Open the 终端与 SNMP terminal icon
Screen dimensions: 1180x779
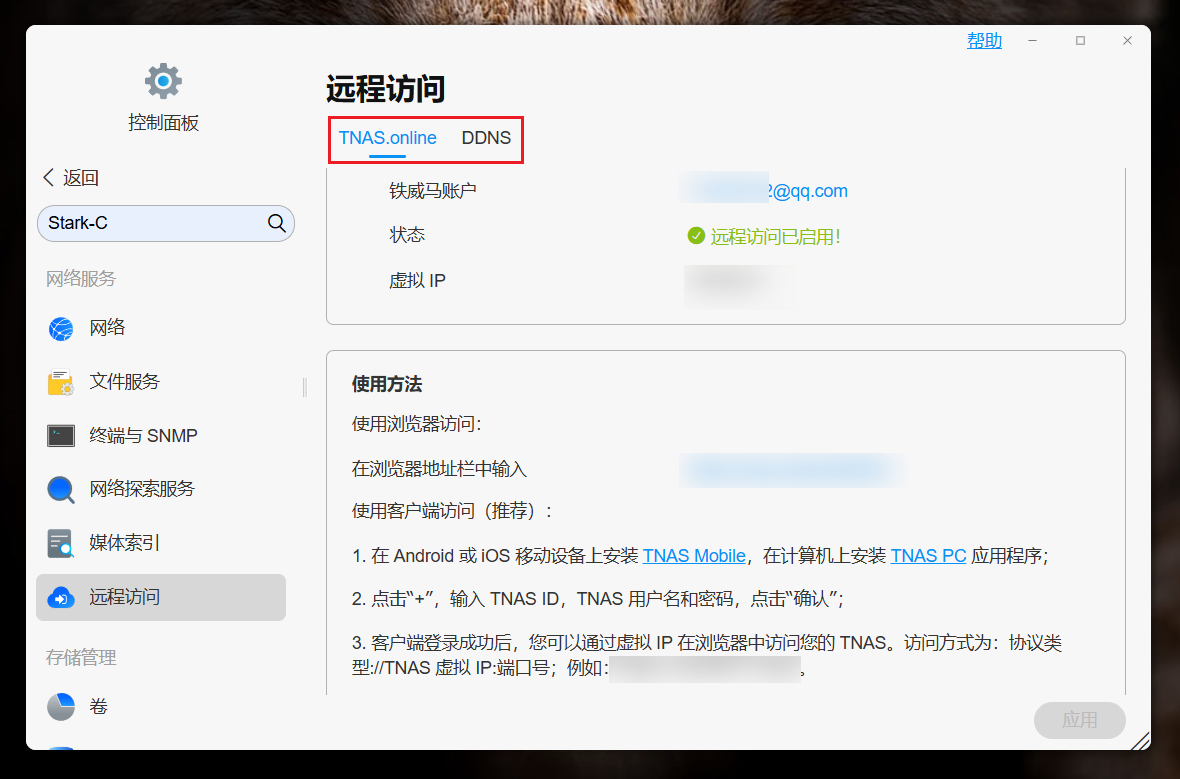(61, 436)
